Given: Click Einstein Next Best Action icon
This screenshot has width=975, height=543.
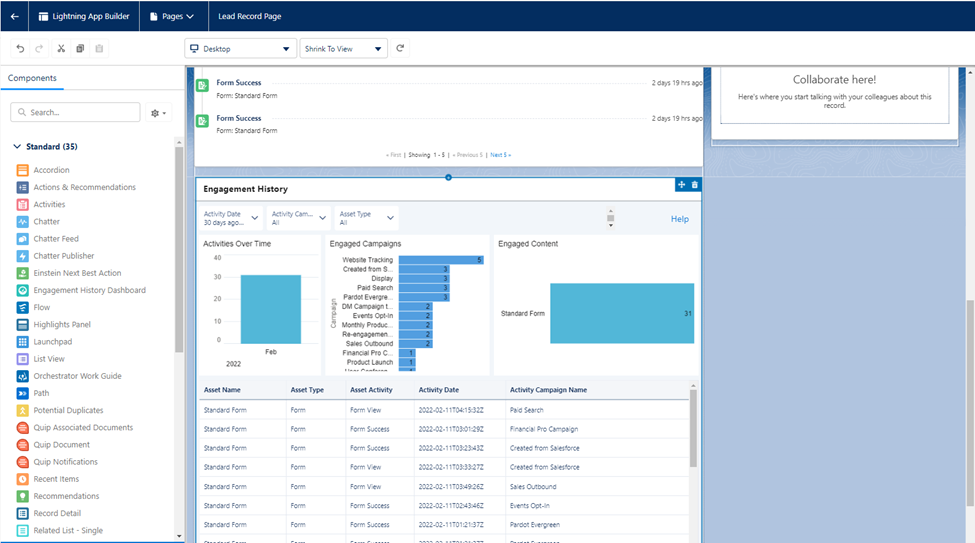Looking at the screenshot, I should (x=22, y=273).
